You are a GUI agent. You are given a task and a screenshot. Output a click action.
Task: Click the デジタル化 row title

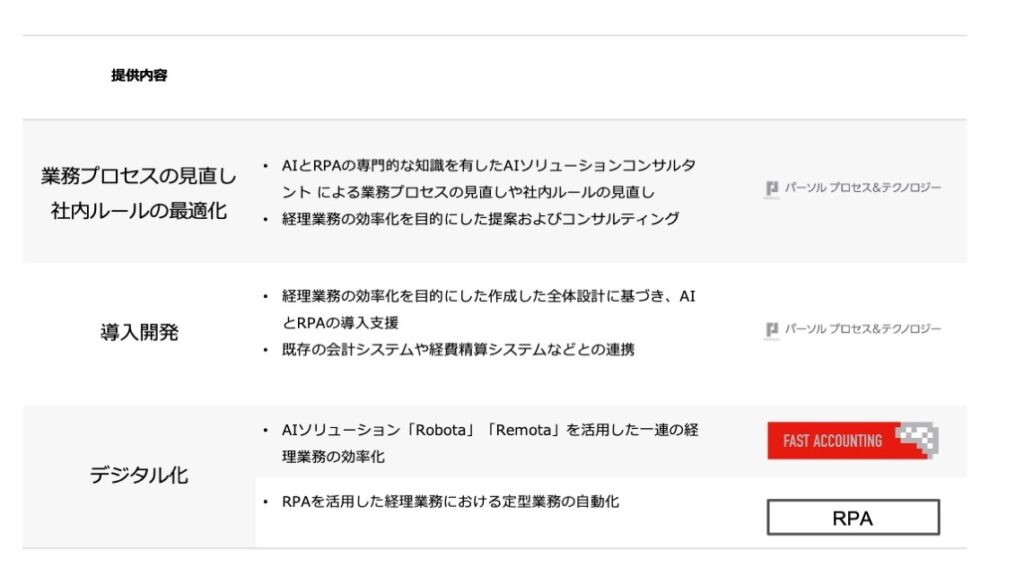pyautogui.click(x=139, y=475)
